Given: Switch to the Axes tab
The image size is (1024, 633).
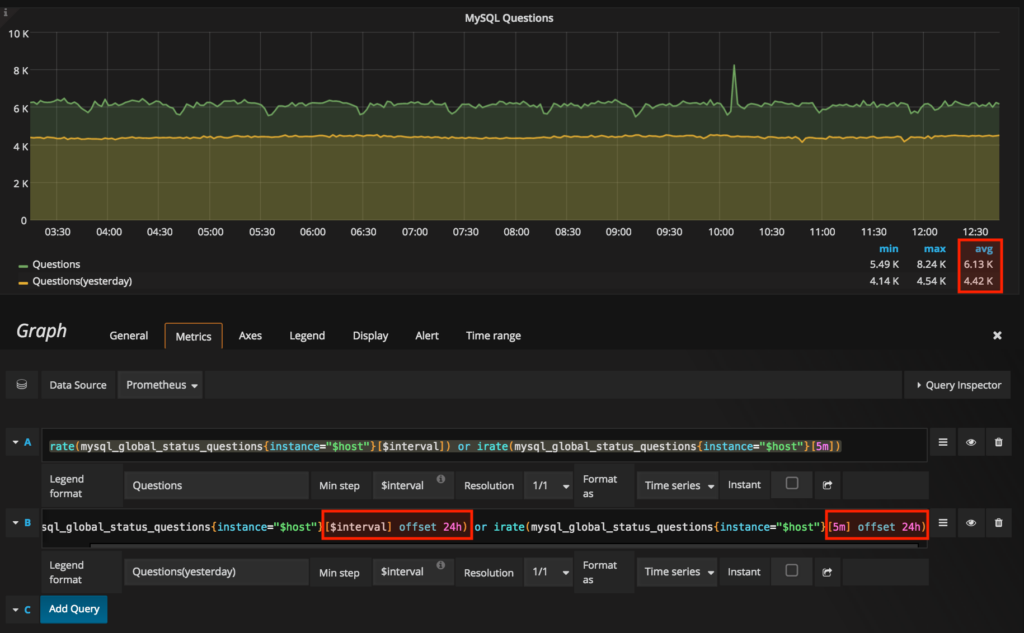Looking at the screenshot, I should 250,336.
